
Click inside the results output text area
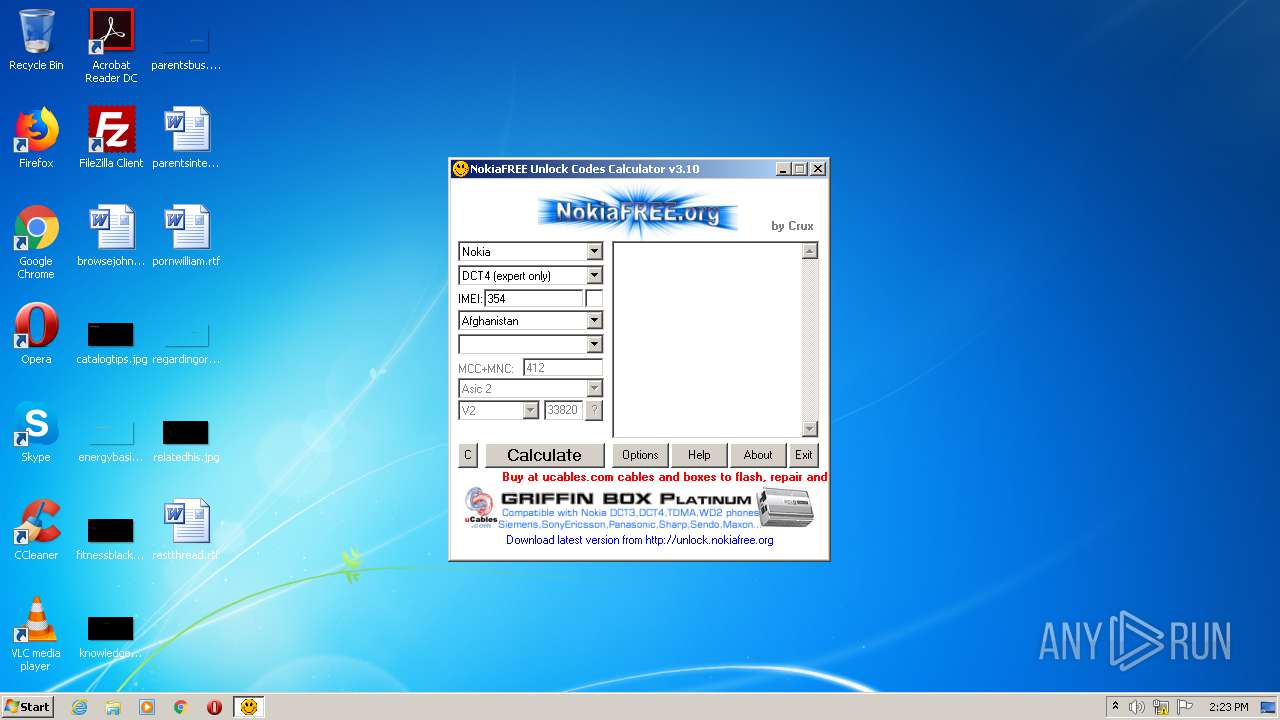[x=708, y=340]
